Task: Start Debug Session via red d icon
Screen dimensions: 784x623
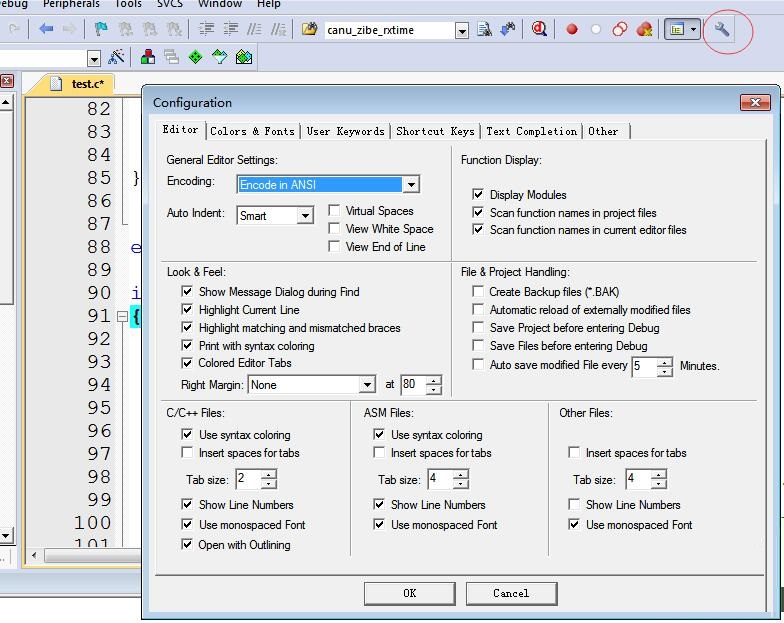Action: tap(539, 30)
